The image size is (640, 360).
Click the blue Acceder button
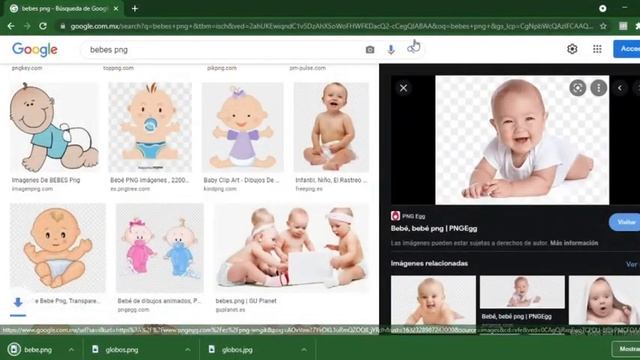[x=627, y=49]
